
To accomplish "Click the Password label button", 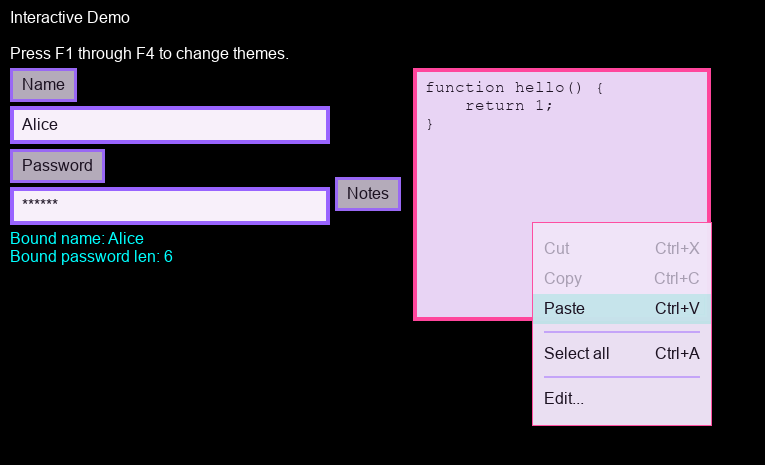I will [57, 166].
